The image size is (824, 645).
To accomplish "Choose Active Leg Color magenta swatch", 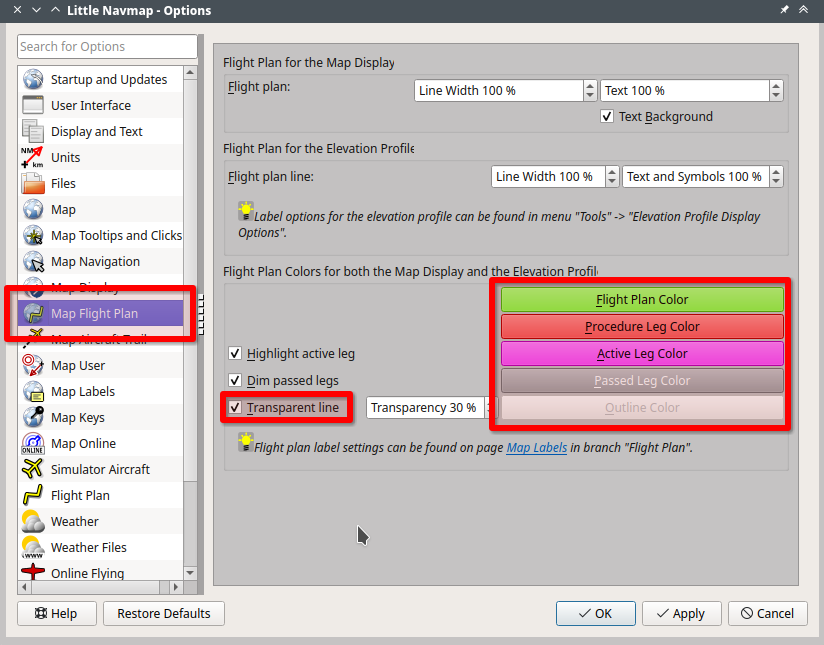I will coord(642,353).
